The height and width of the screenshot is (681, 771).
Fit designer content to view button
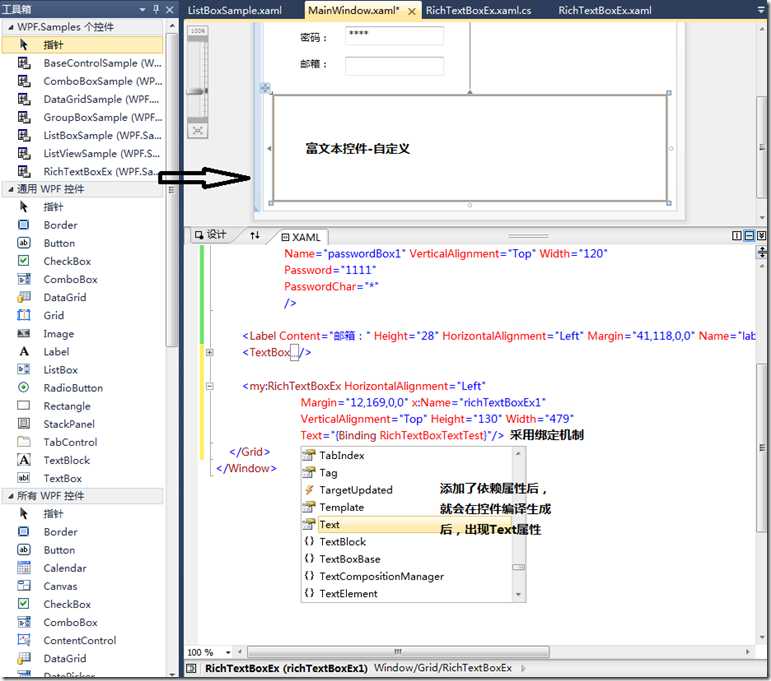(198, 131)
